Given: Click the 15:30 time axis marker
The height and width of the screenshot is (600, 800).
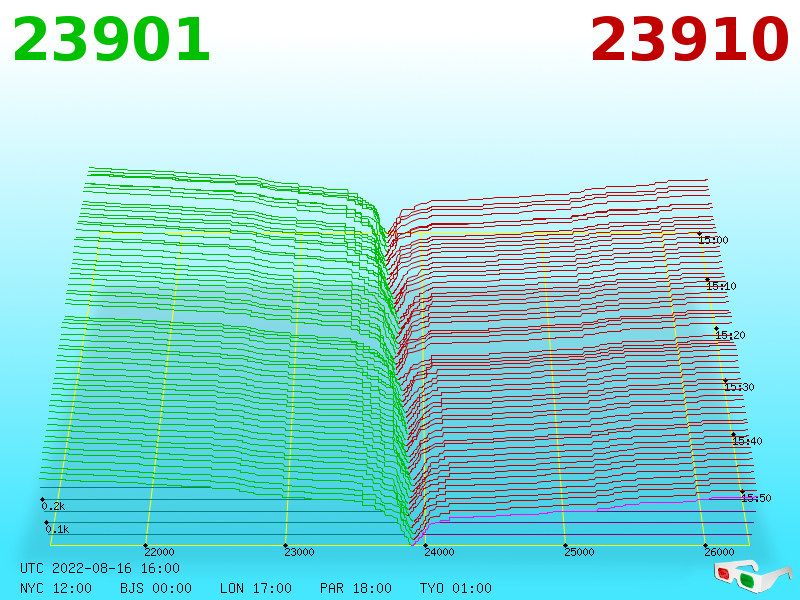Looking at the screenshot, I should 739,387.
